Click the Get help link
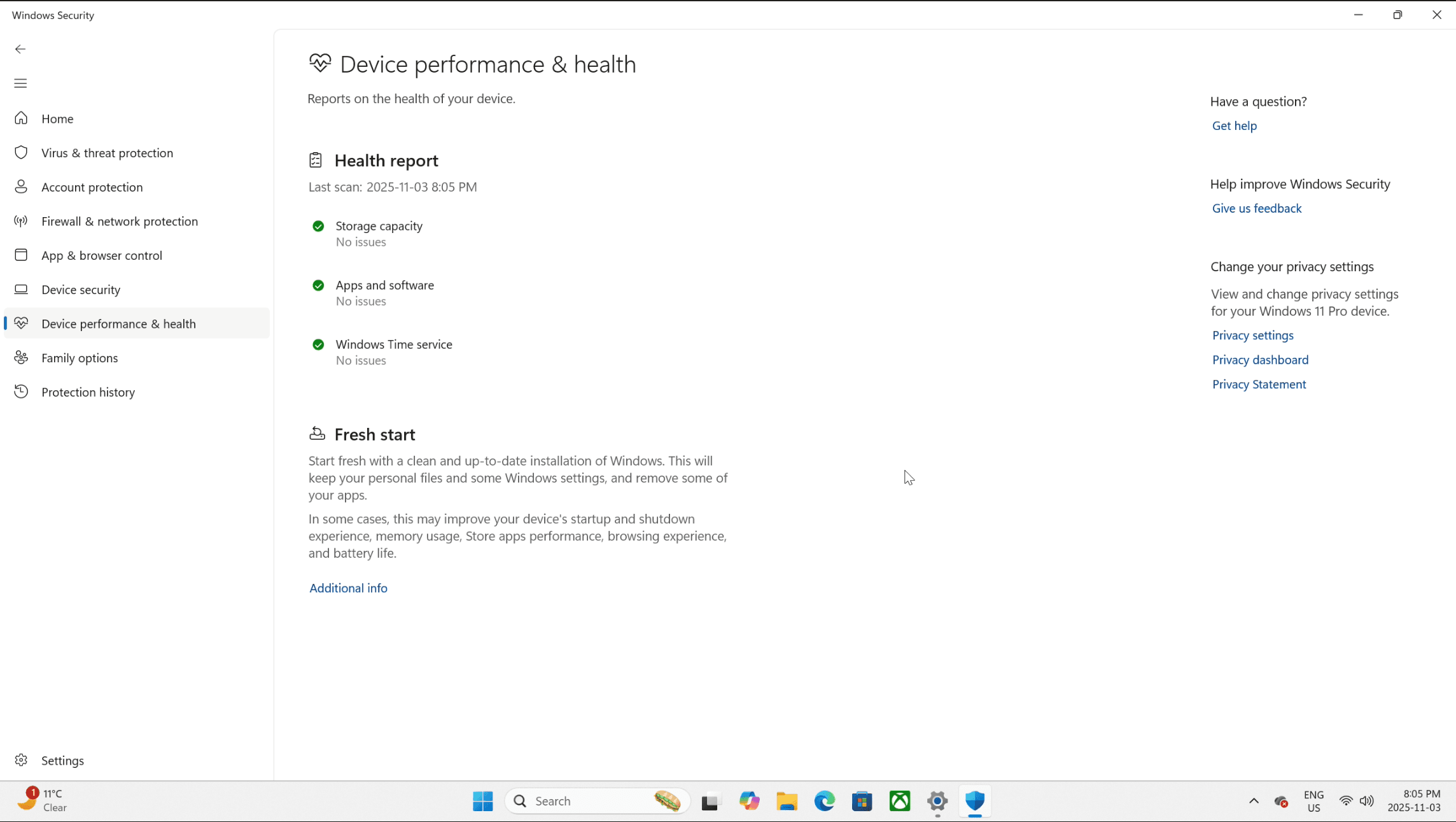Viewport: 1456px width, 822px height. (x=1234, y=126)
